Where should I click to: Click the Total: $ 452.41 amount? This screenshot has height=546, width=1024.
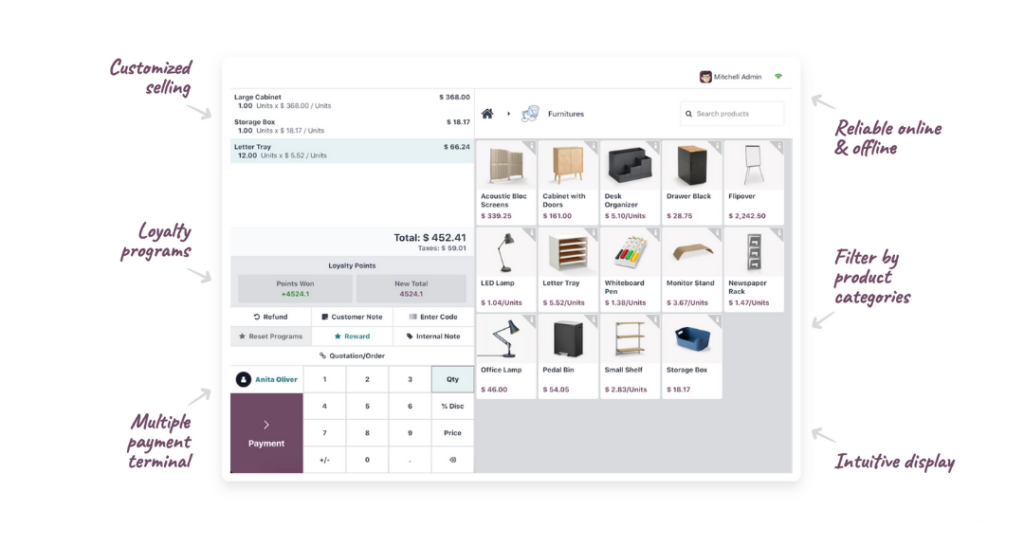click(430, 238)
